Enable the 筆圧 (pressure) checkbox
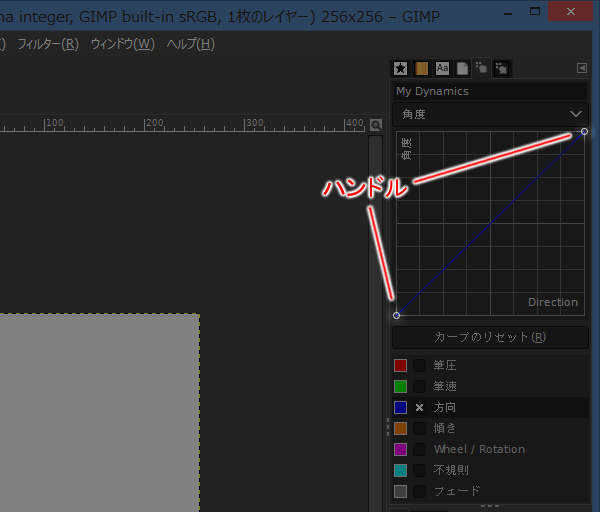Screen dimensions: 600x512 pos(420,366)
